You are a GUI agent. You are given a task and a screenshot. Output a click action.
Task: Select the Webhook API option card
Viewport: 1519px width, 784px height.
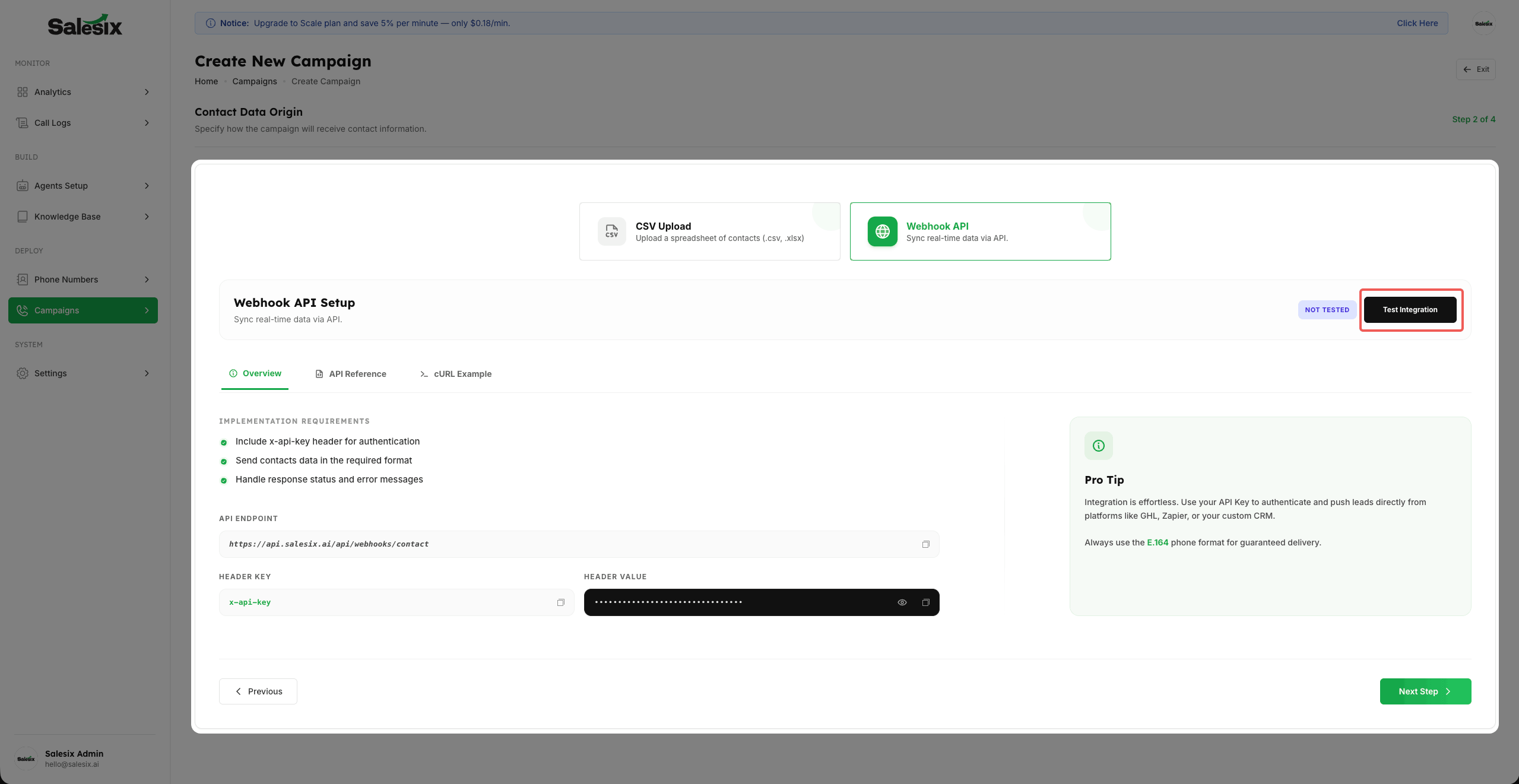click(979, 231)
